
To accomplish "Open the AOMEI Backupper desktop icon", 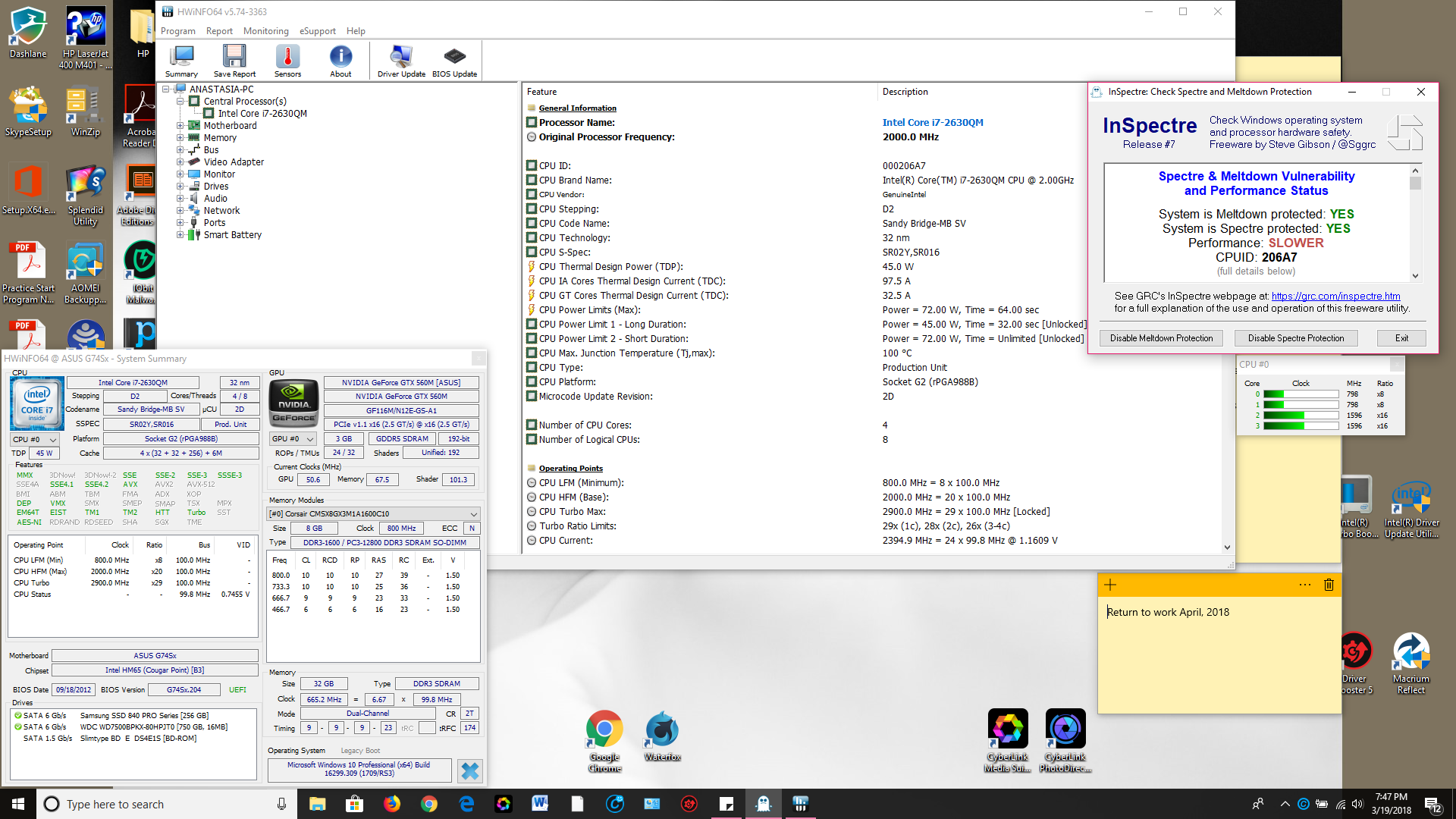I will (x=85, y=274).
